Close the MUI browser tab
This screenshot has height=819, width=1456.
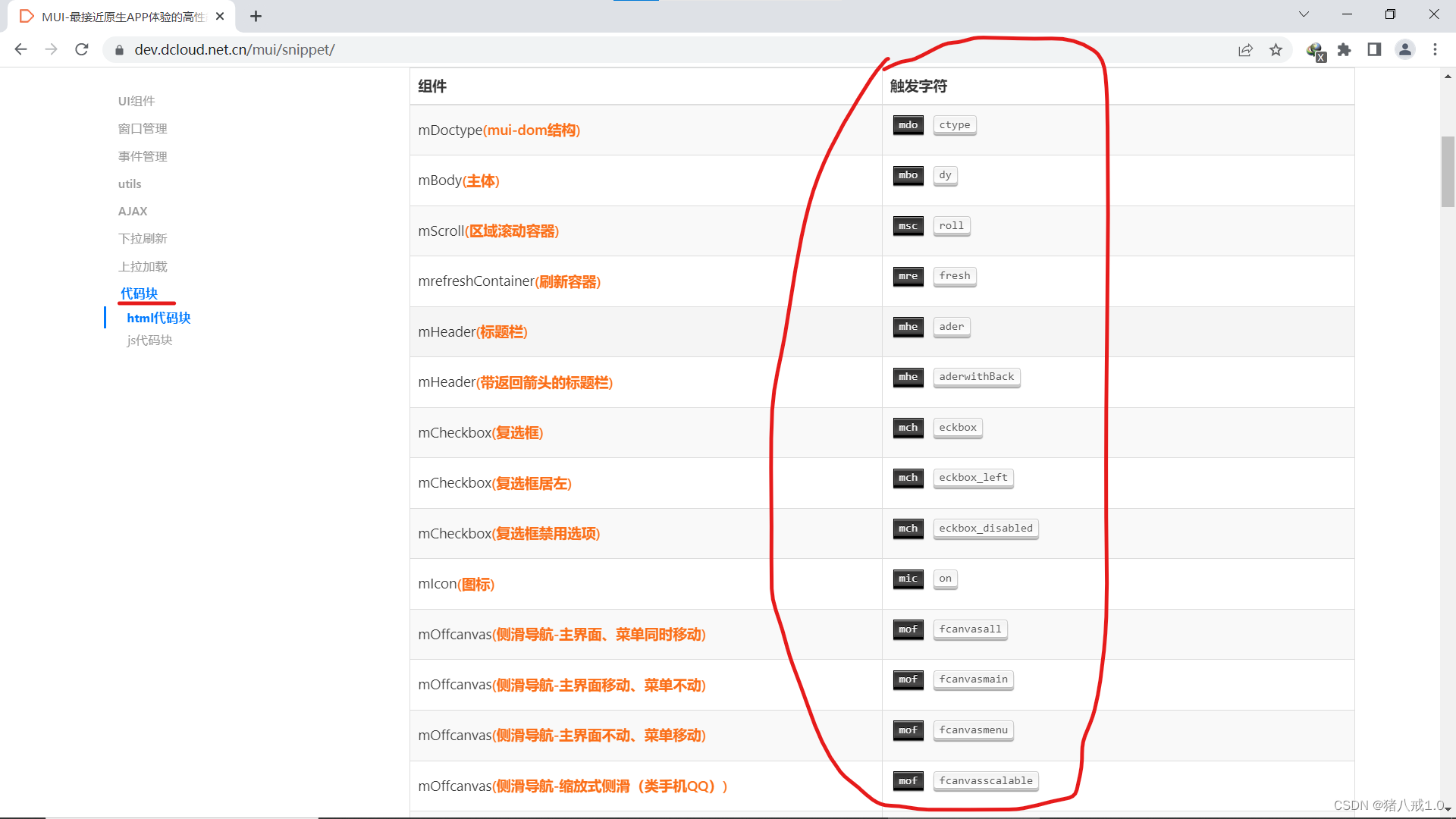[x=220, y=16]
